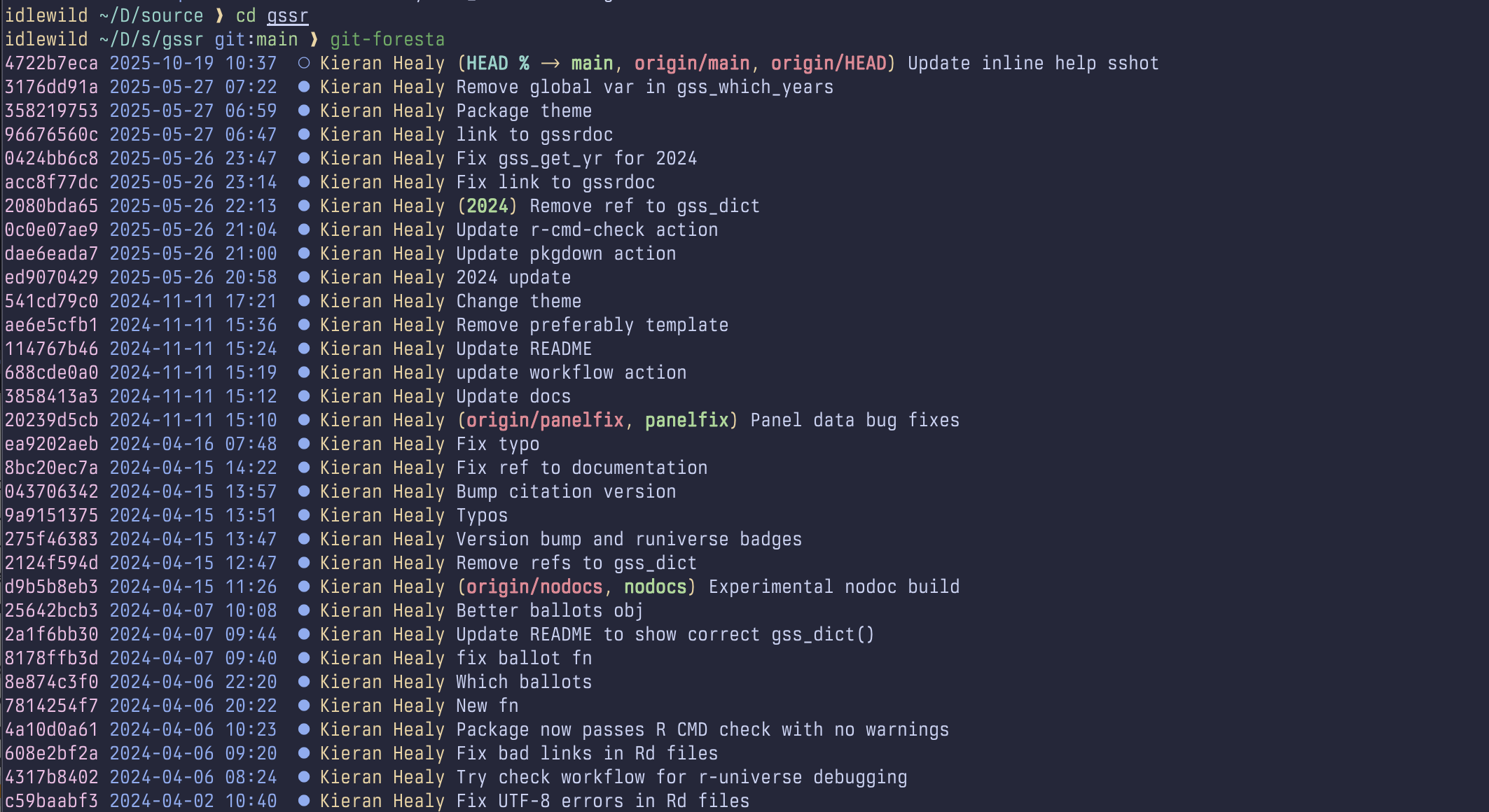Image resolution: width=1489 pixels, height=812 pixels.
Task: Click the prompt arrow before git-foresta
Action: (x=314, y=39)
